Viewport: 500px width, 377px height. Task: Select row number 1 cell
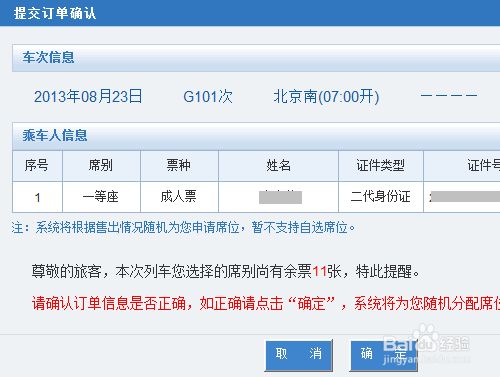[x=37, y=197]
